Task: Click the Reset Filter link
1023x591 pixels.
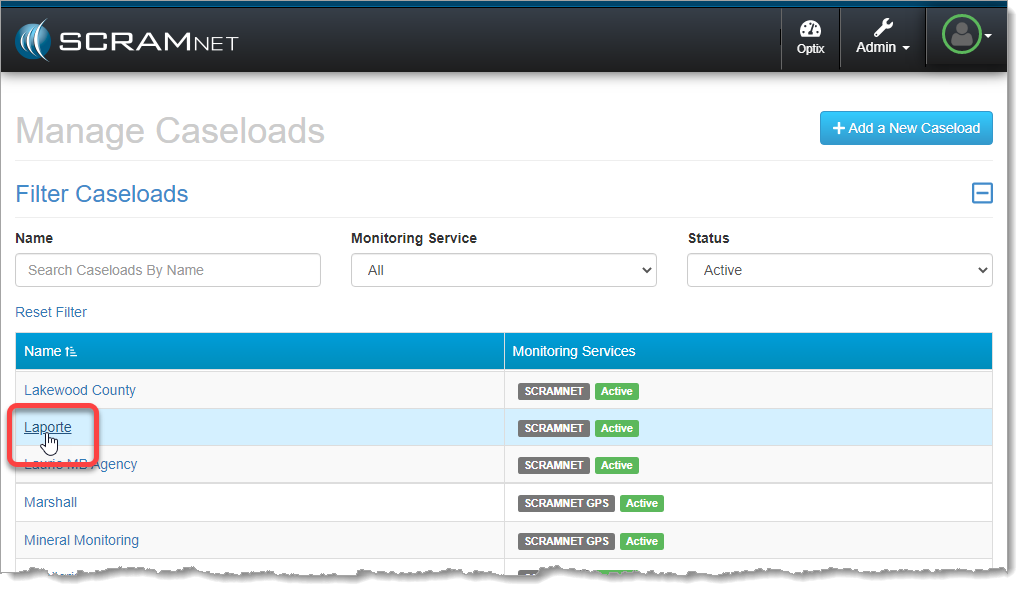Action: 51,312
